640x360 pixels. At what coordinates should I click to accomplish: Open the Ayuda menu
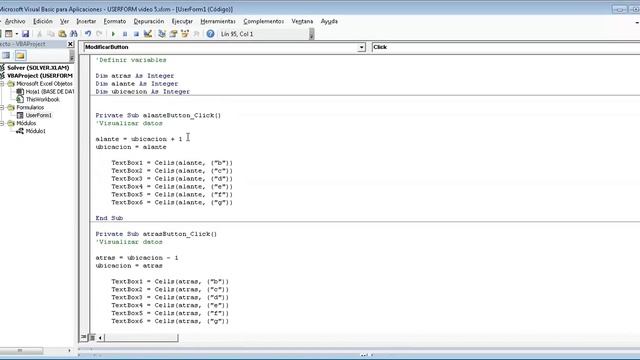pyautogui.click(x=329, y=21)
